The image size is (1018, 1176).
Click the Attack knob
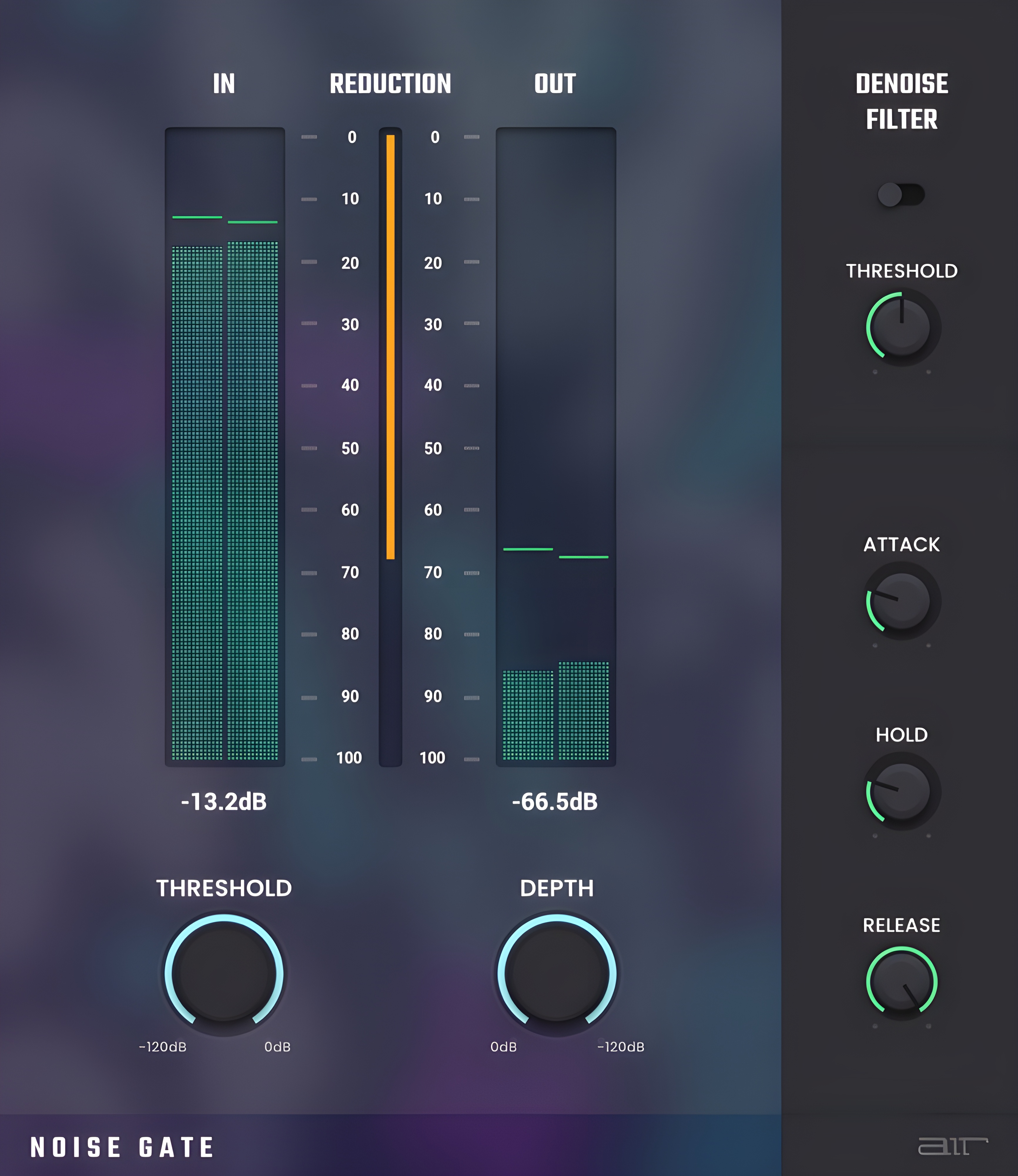coord(901,601)
